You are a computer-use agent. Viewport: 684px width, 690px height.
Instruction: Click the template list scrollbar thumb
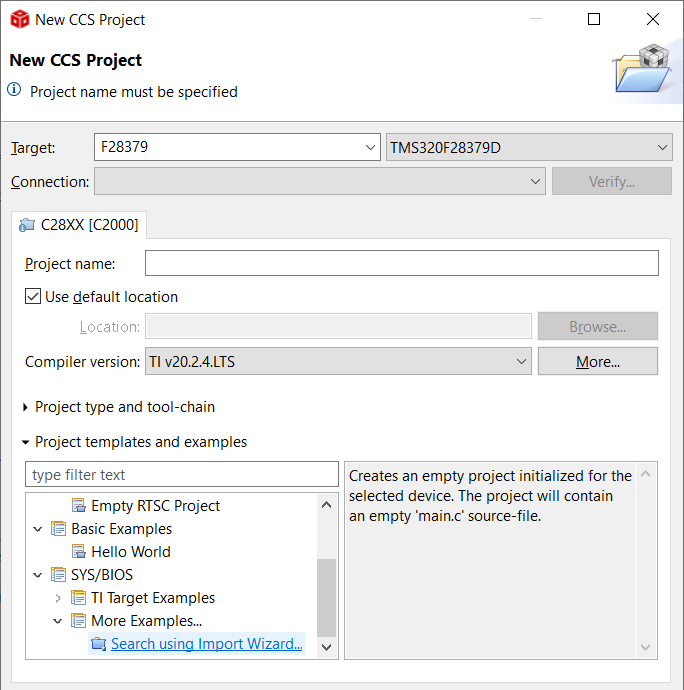[327, 598]
